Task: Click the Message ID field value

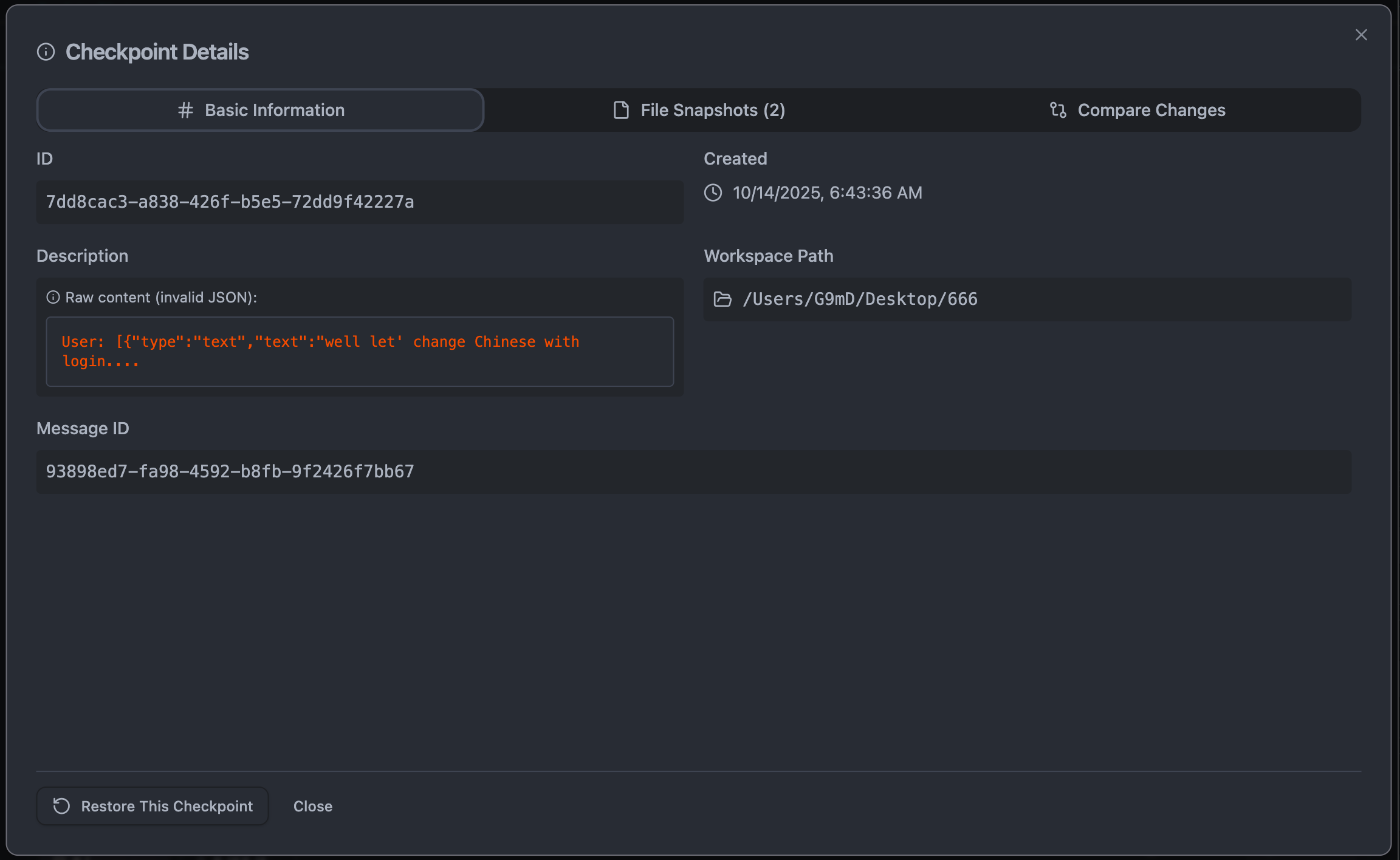Action: click(230, 472)
